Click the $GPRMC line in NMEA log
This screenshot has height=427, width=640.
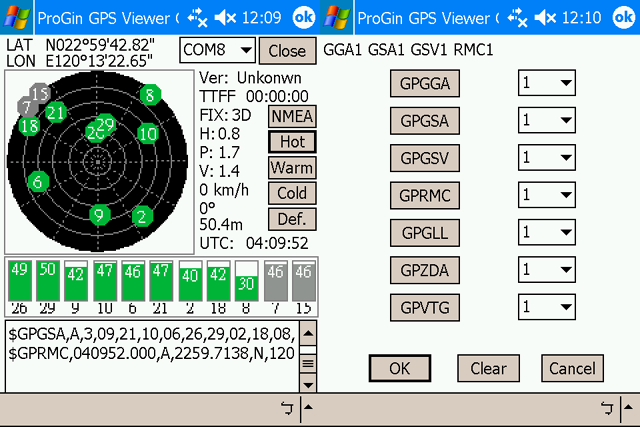coord(151,353)
